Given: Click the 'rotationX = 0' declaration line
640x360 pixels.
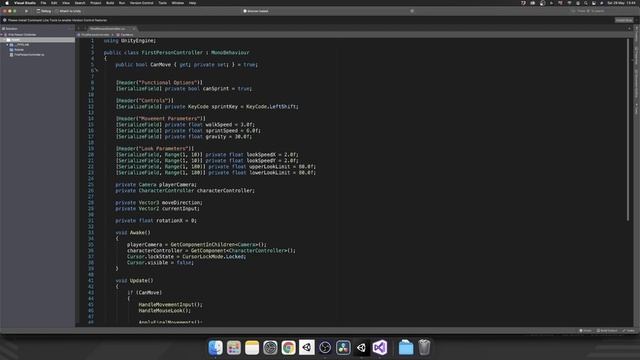Looking at the screenshot, I should (x=156, y=221).
